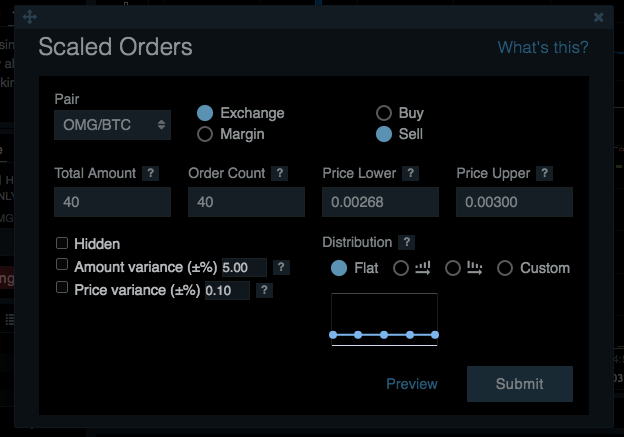Click the Order Count help icon

tap(279, 173)
